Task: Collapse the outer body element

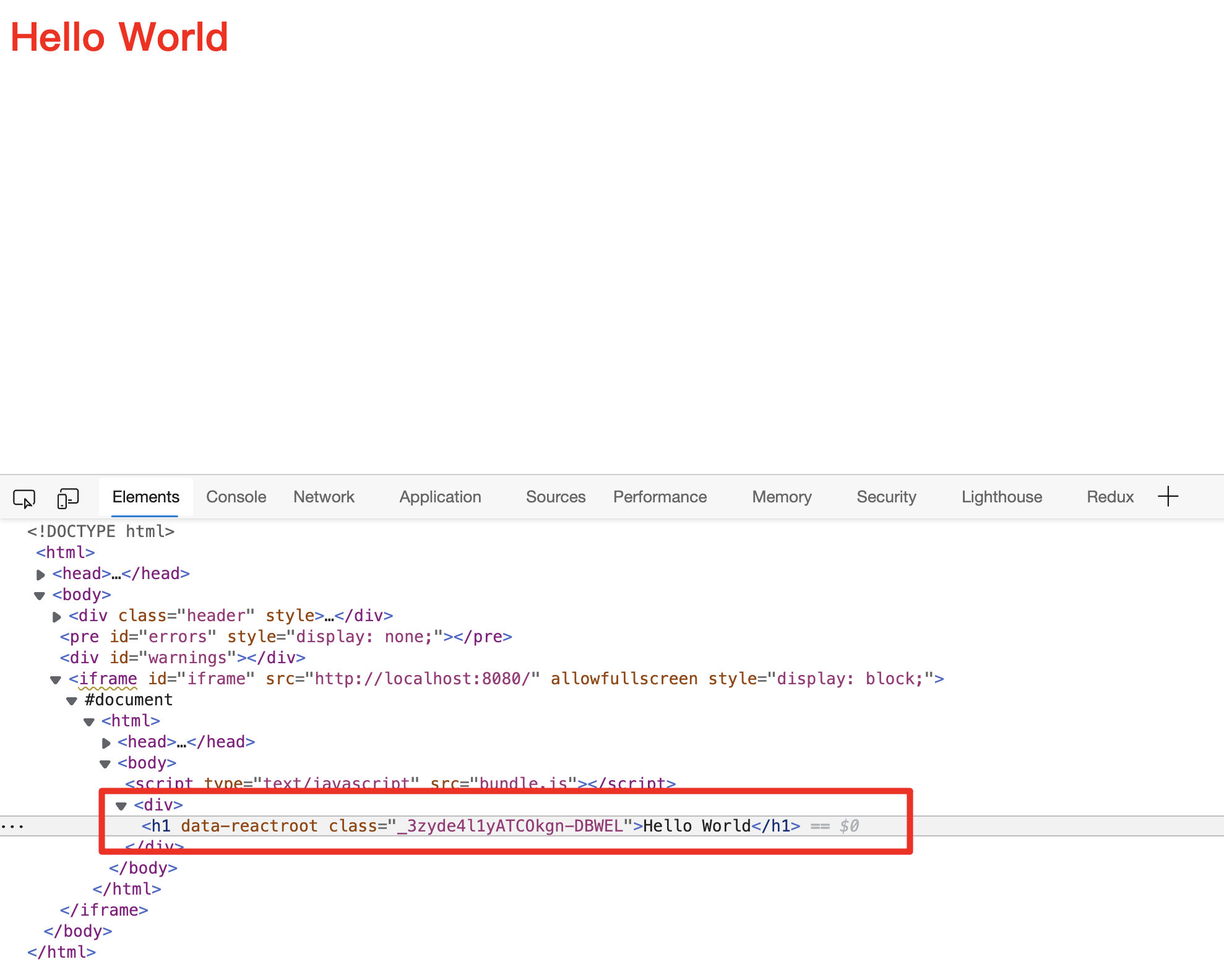Action: [x=40, y=596]
